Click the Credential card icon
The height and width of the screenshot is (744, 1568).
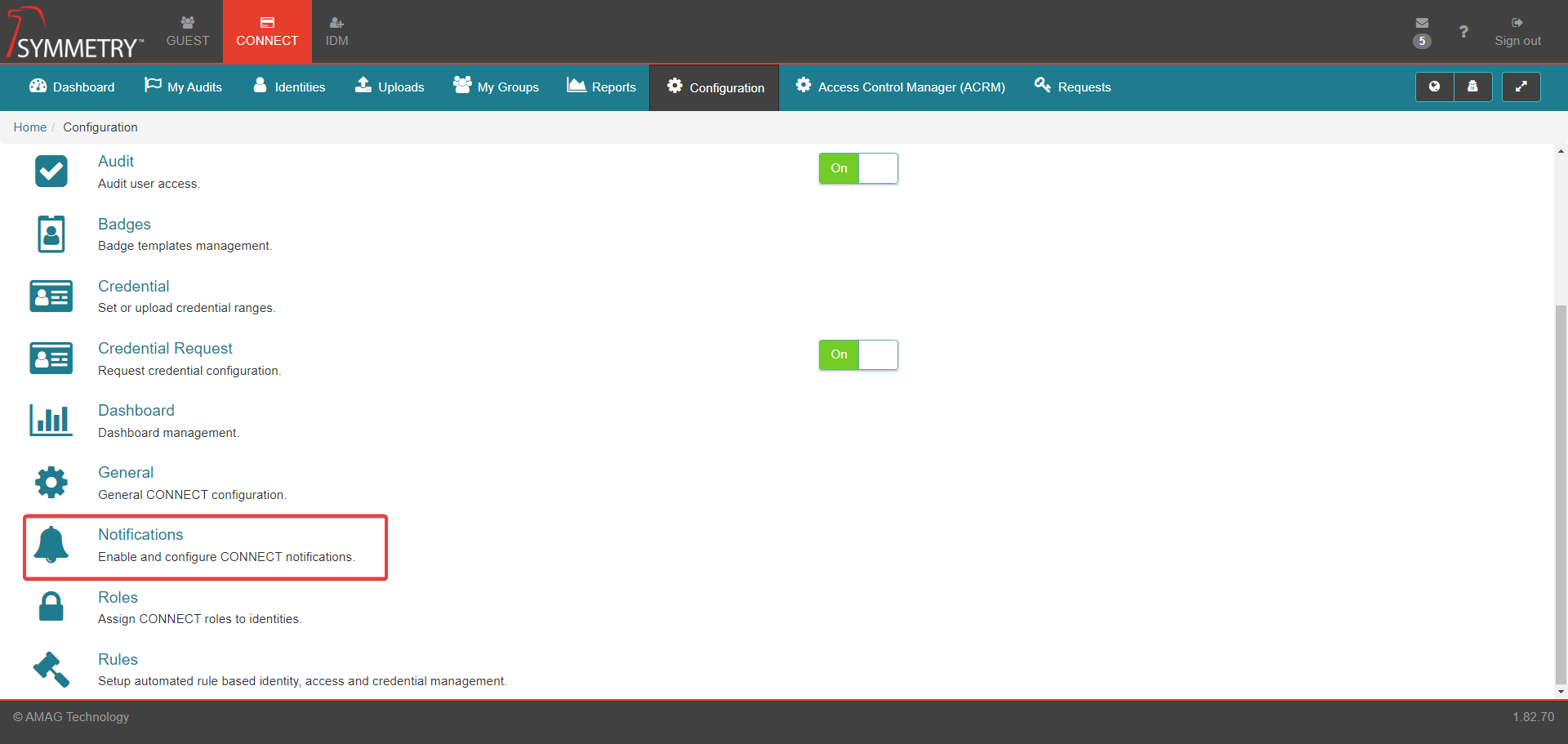coord(51,296)
